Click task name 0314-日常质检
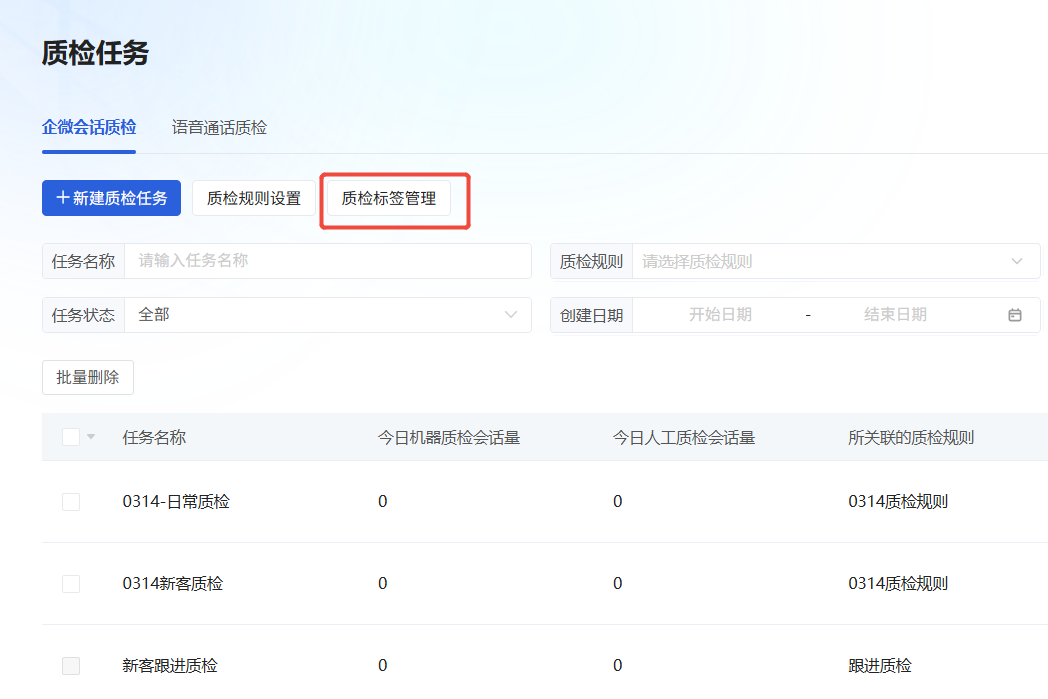This screenshot has width=1048, height=699. pos(176,502)
